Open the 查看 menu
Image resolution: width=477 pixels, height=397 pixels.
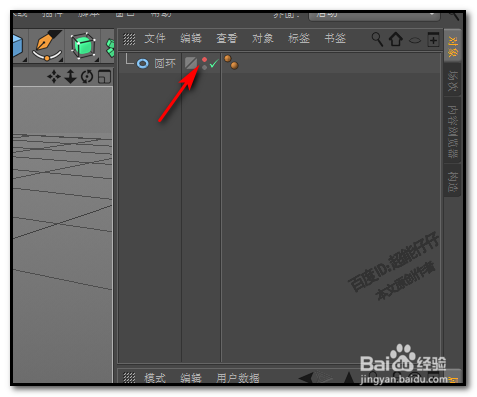[x=227, y=38]
